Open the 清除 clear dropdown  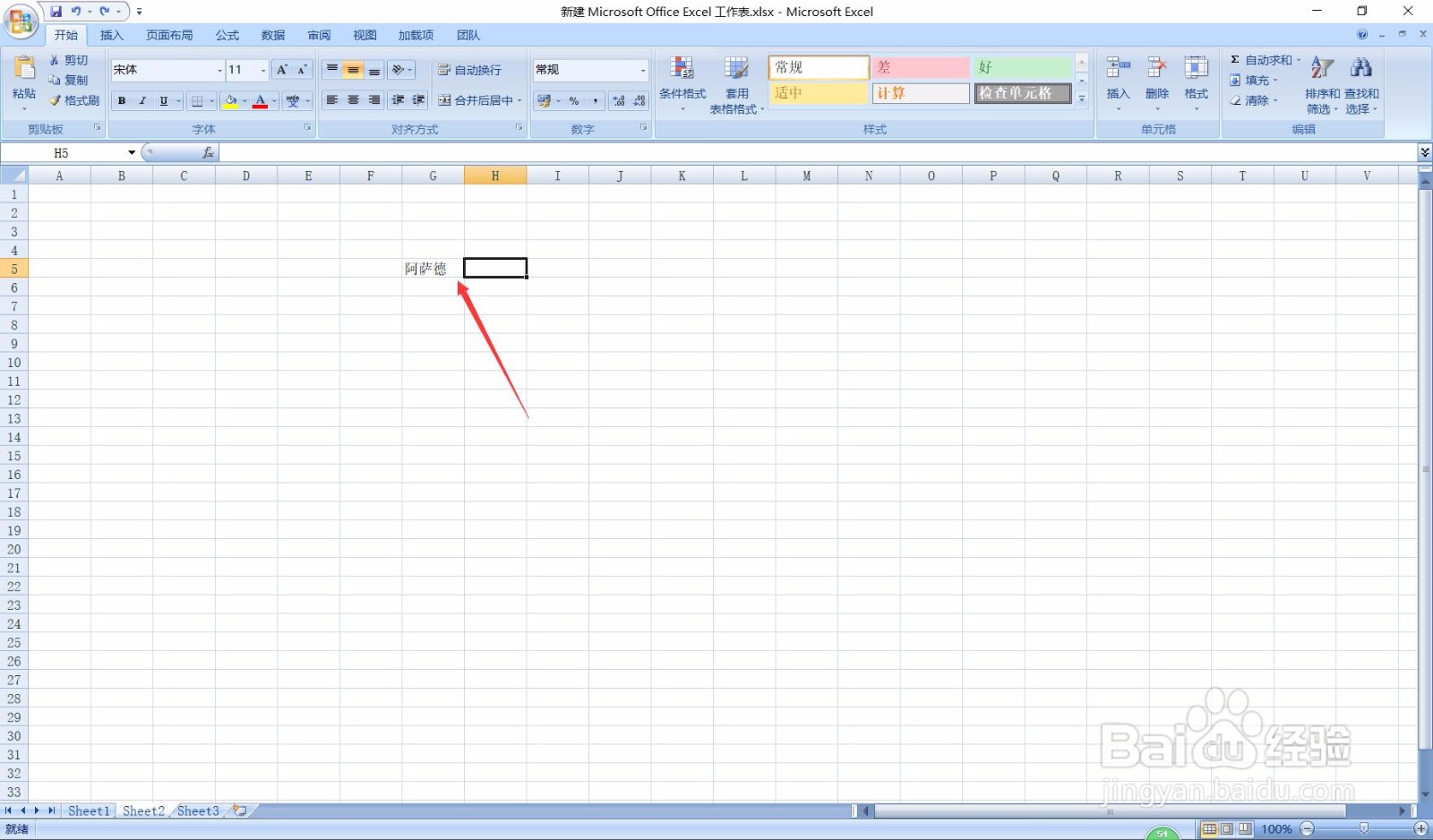(1254, 100)
